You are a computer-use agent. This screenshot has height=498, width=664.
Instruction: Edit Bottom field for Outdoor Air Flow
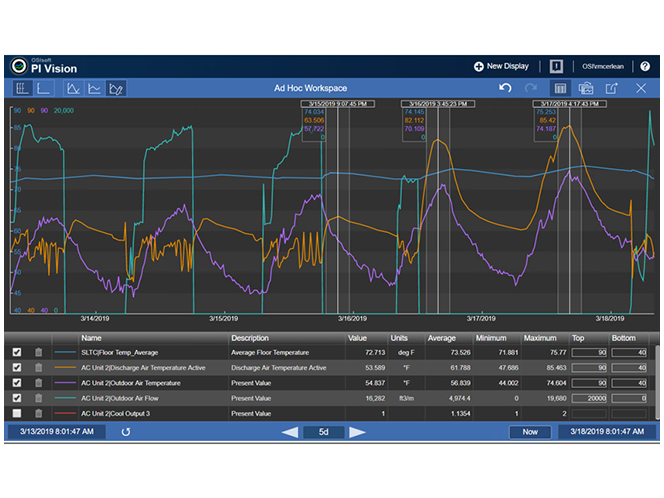[629, 398]
